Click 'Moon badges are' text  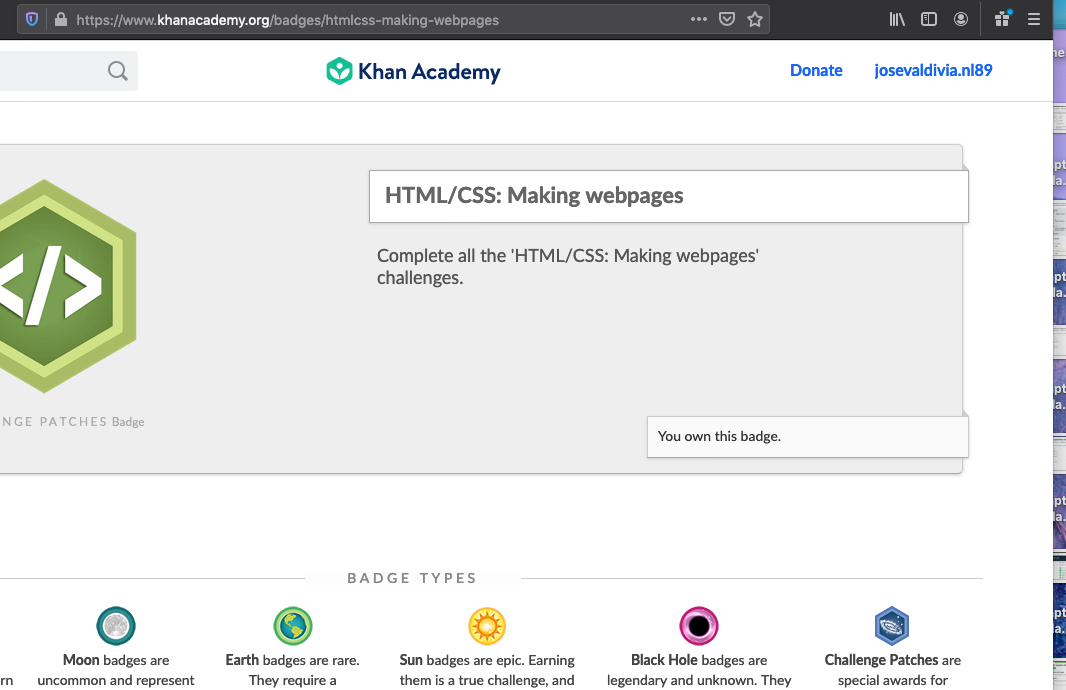pos(116,660)
